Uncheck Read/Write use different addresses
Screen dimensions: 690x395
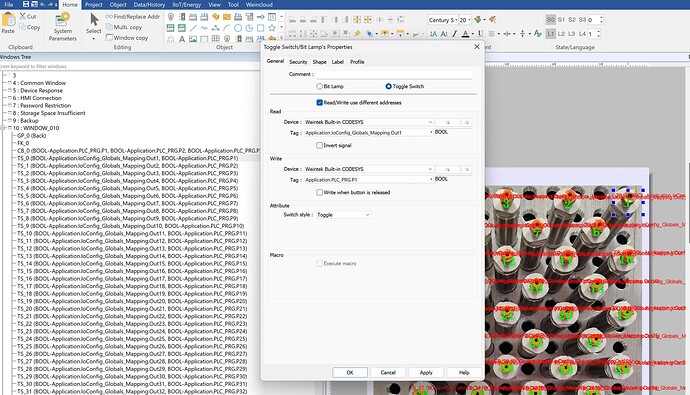tap(319, 102)
